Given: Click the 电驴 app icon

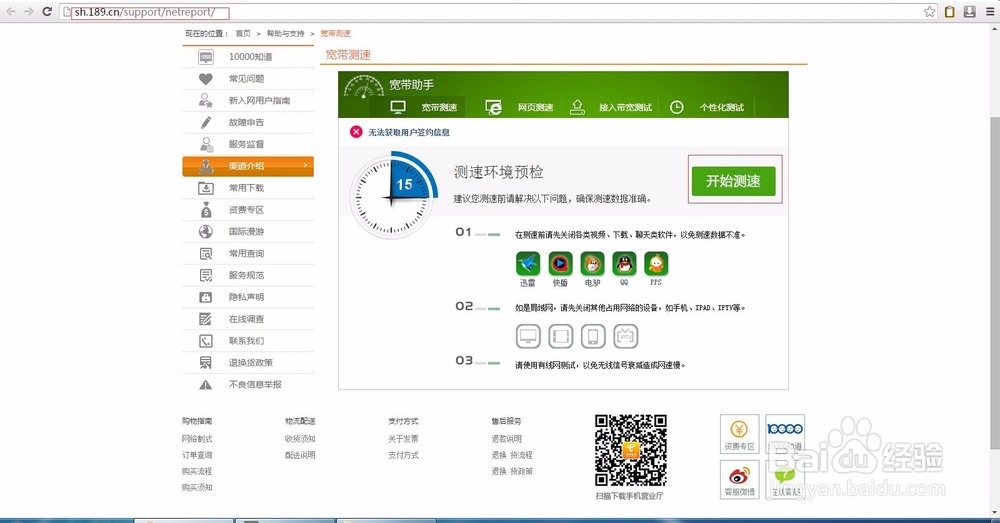Looking at the screenshot, I should (592, 263).
